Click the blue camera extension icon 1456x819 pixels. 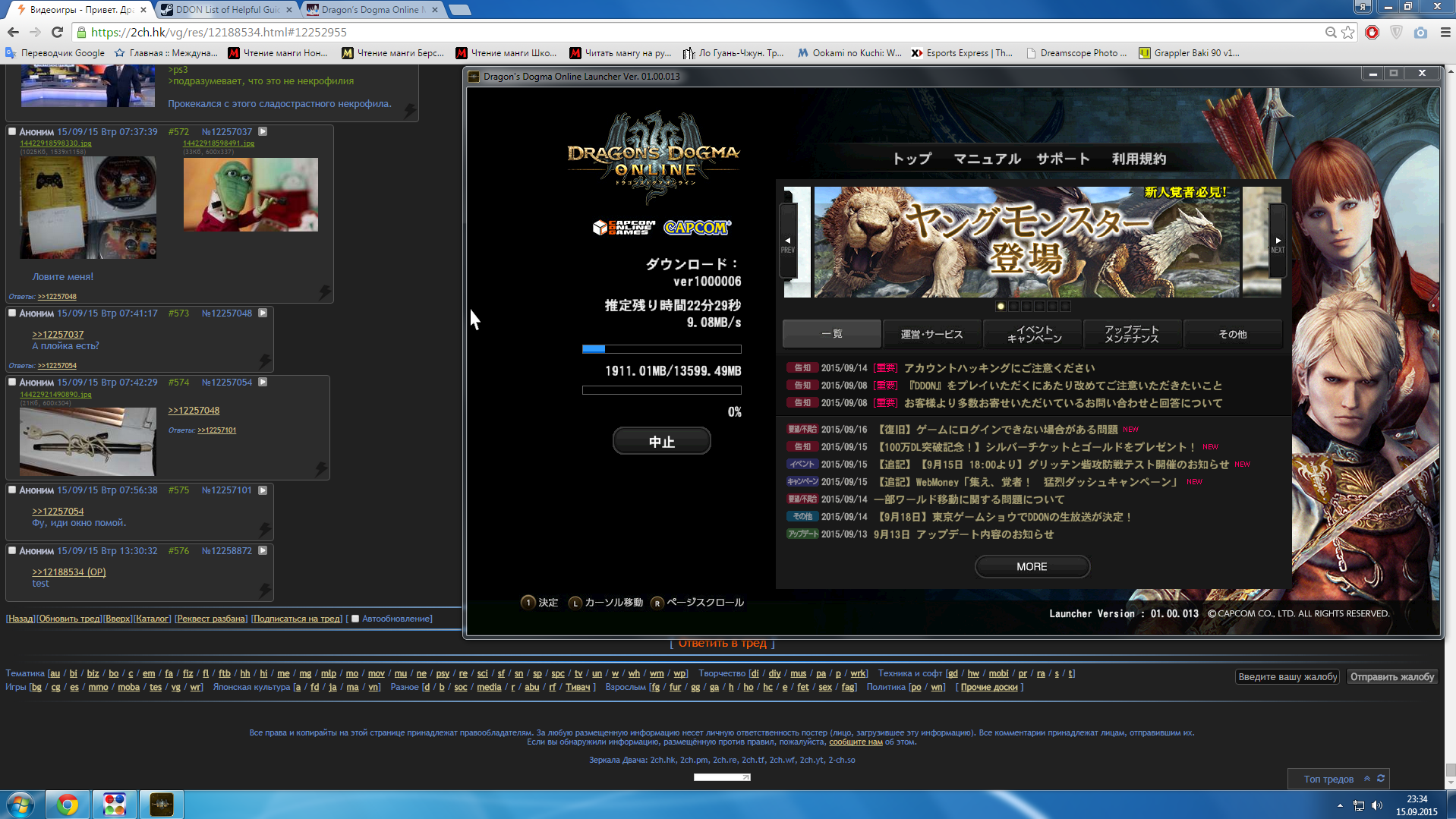(1420, 32)
